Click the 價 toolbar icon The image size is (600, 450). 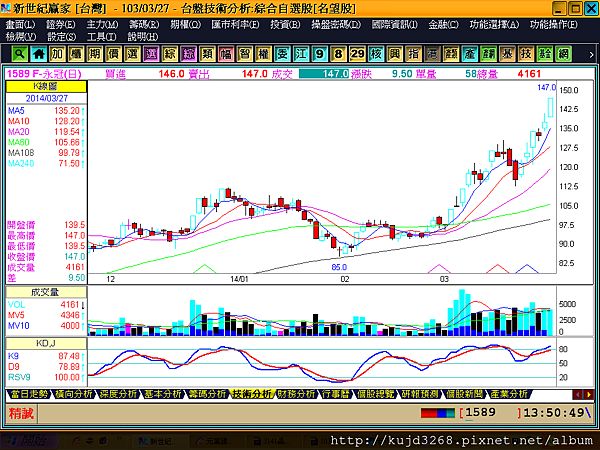click(114, 54)
